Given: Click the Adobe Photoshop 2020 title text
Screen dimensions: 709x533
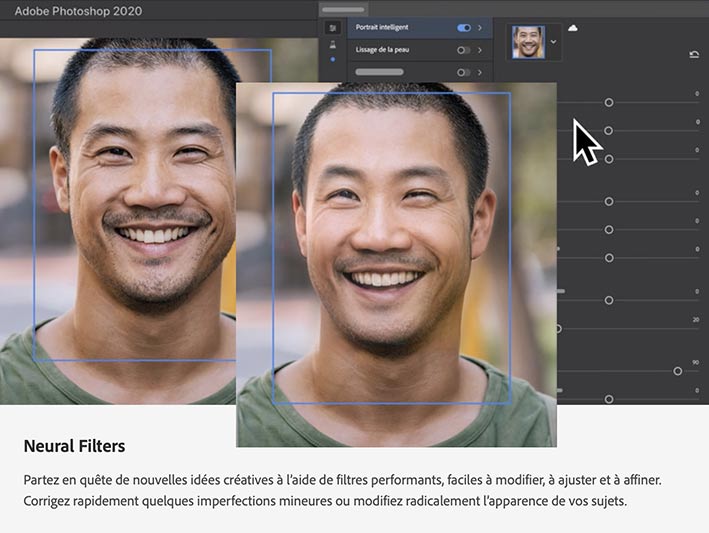Looking at the screenshot, I should coord(78,11).
